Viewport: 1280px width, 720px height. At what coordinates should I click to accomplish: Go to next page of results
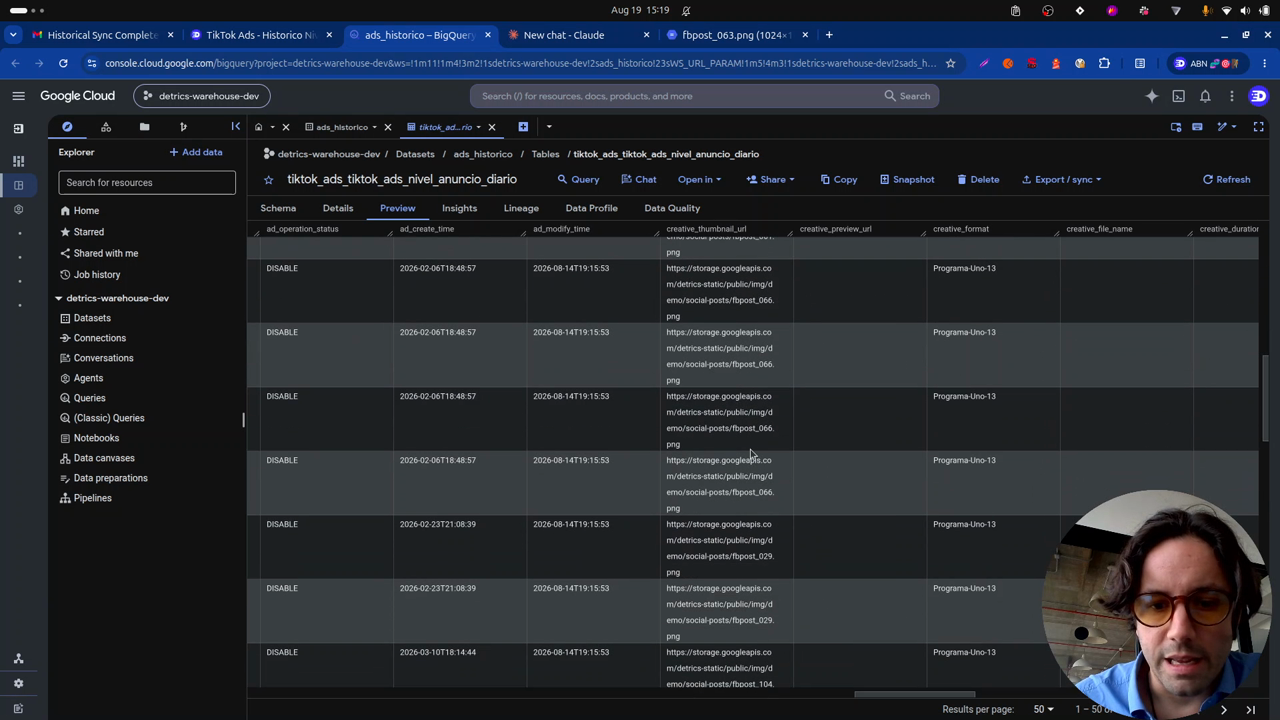coord(1223,709)
